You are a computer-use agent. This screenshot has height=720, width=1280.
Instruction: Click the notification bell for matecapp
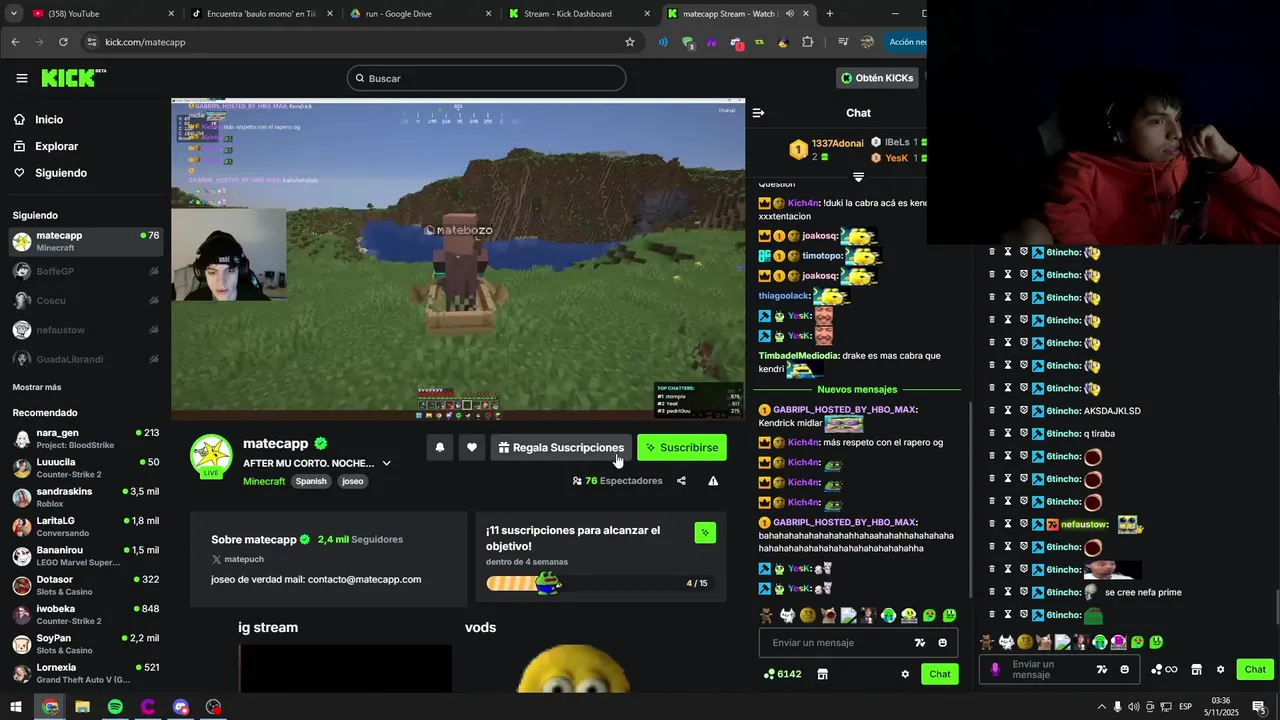pos(439,448)
